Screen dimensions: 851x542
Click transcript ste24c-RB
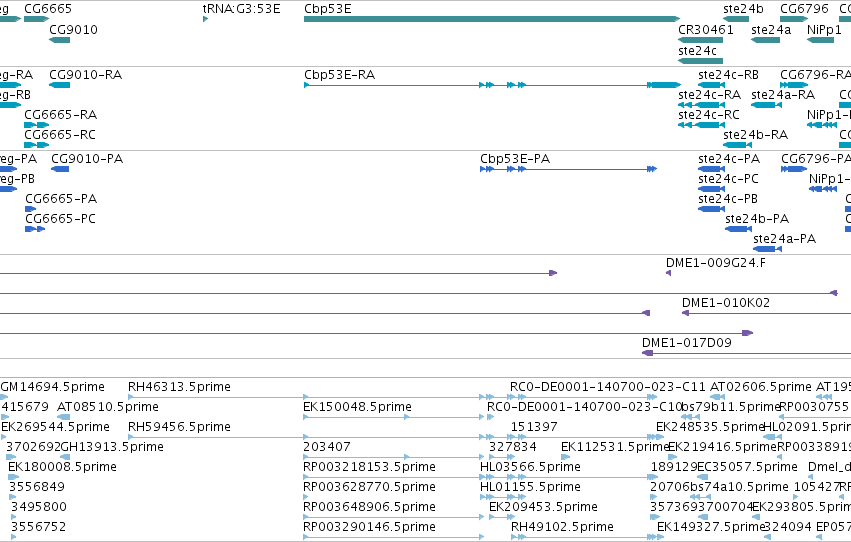point(712,85)
